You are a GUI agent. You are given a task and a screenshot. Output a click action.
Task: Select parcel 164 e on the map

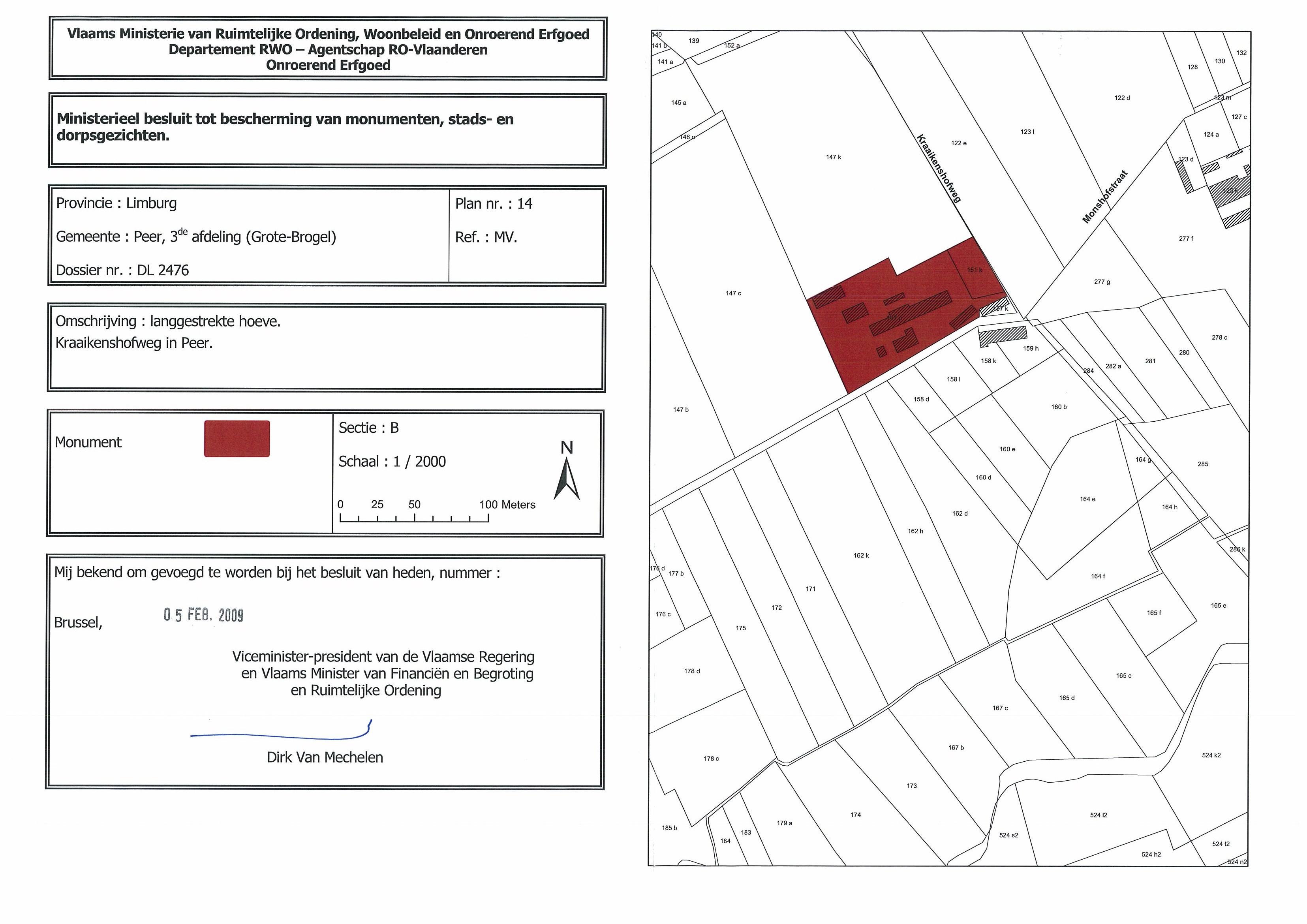(1087, 499)
